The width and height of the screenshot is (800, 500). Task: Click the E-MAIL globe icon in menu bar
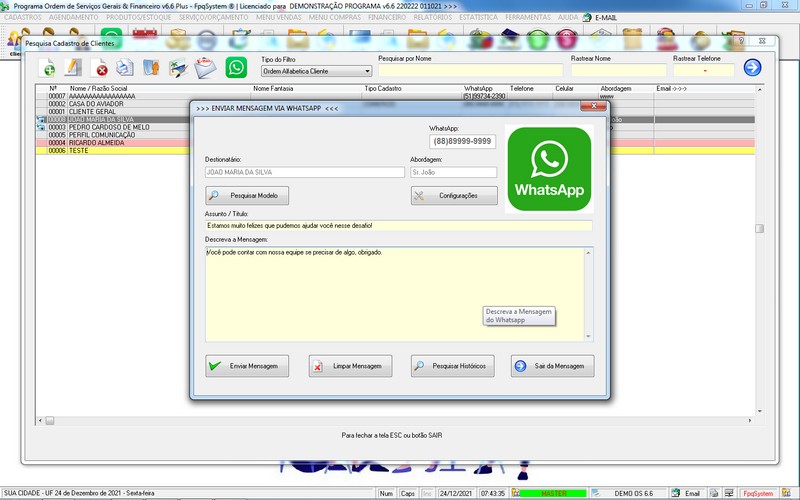(587, 17)
